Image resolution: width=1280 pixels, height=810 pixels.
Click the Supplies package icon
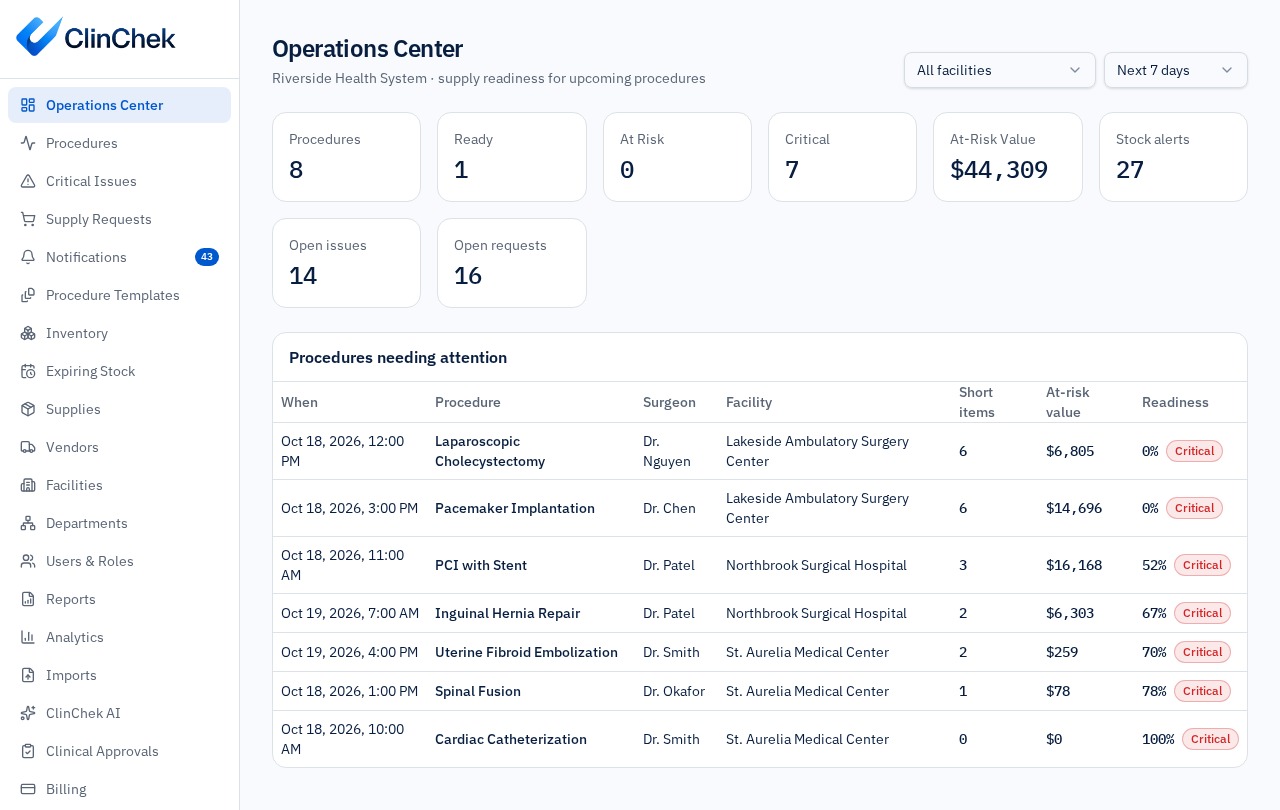(x=28, y=409)
